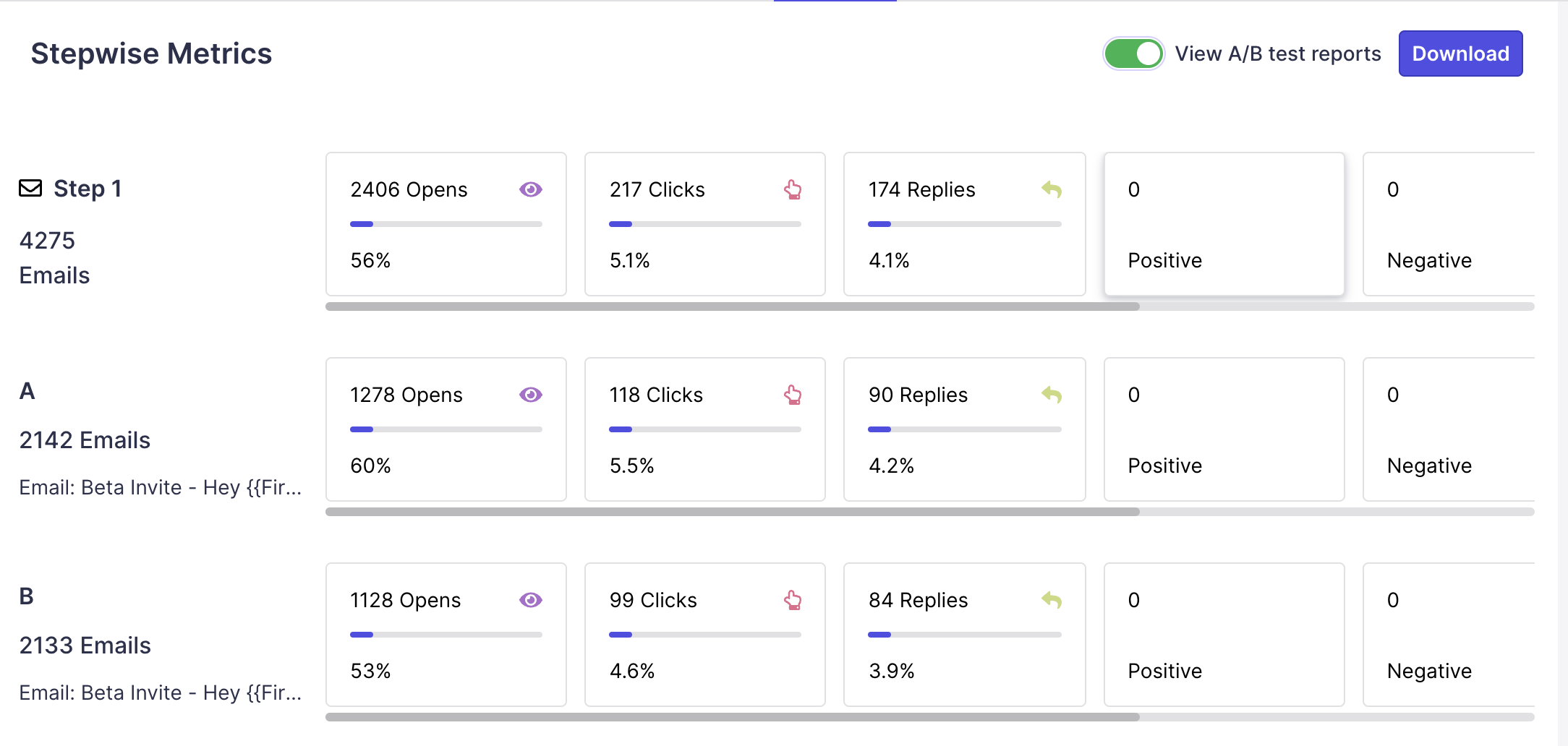Screen dimensions: 1568x746
Task: Click the pointer icon on 118 Clicks card
Action: point(793,395)
